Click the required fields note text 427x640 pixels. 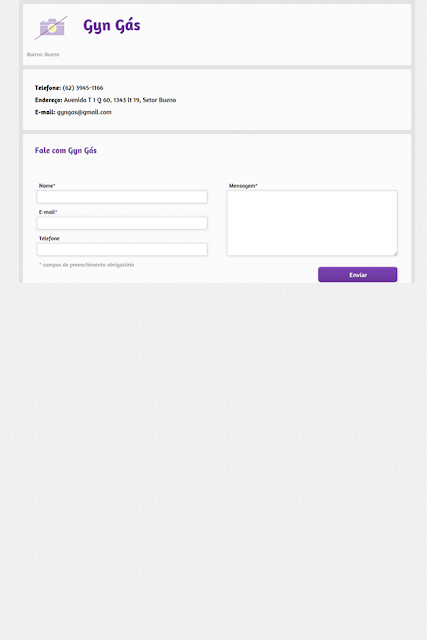[x=87, y=265]
